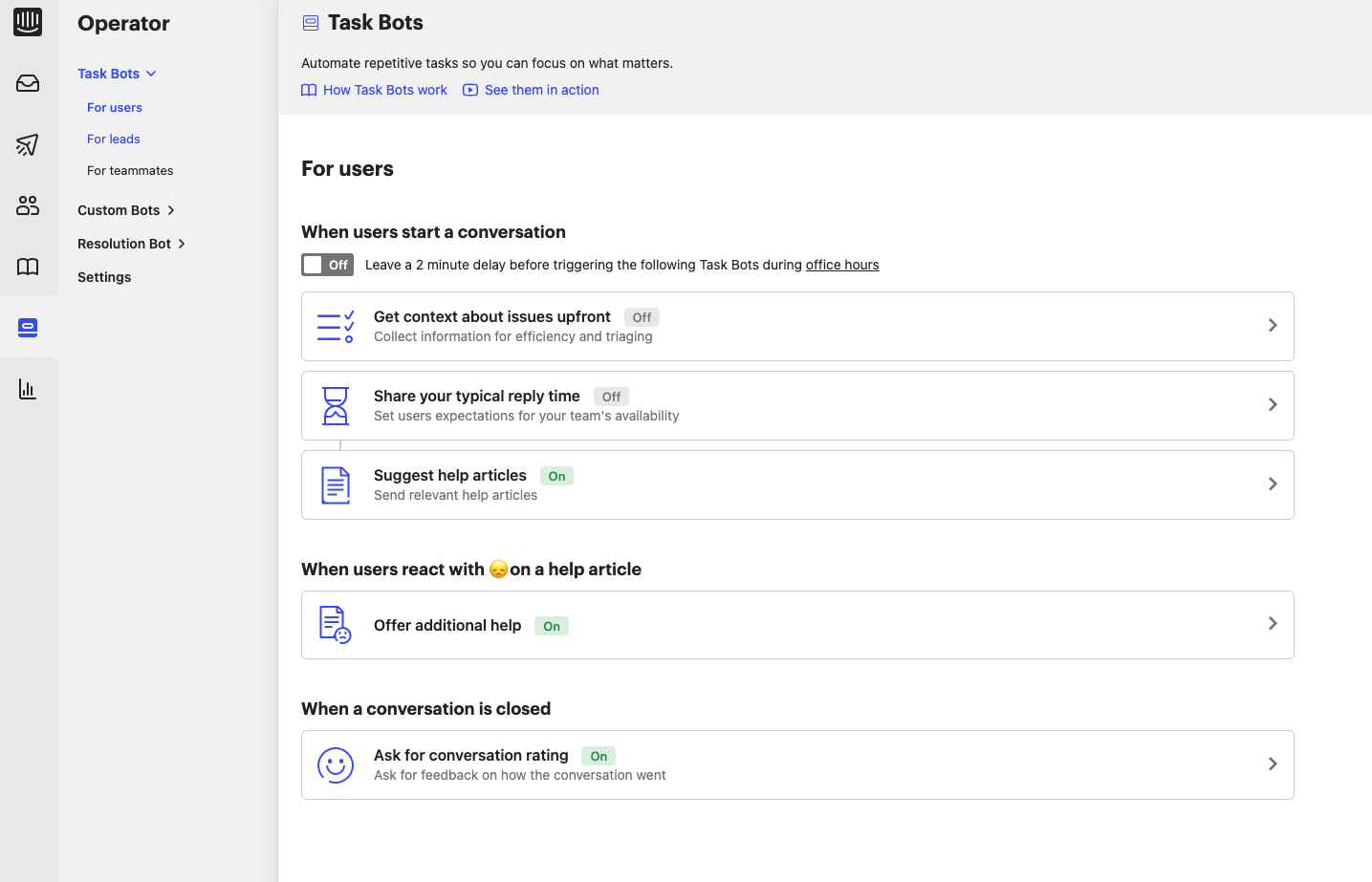The width and height of the screenshot is (1372, 882).
Task: Expand Ask for conversation rating chevron
Action: pos(1273,764)
